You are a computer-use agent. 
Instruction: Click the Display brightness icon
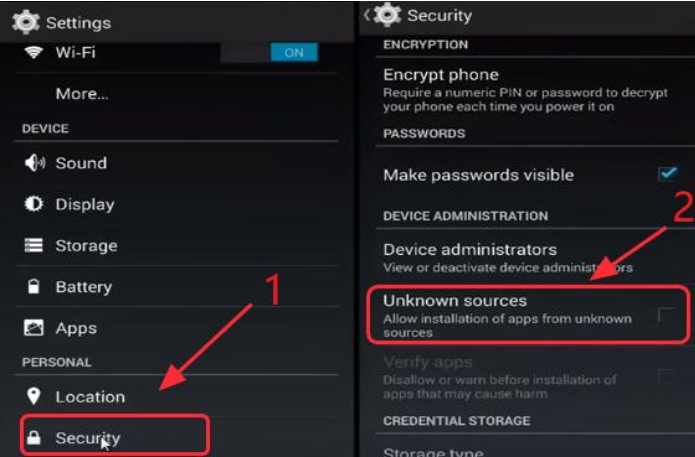(34, 204)
